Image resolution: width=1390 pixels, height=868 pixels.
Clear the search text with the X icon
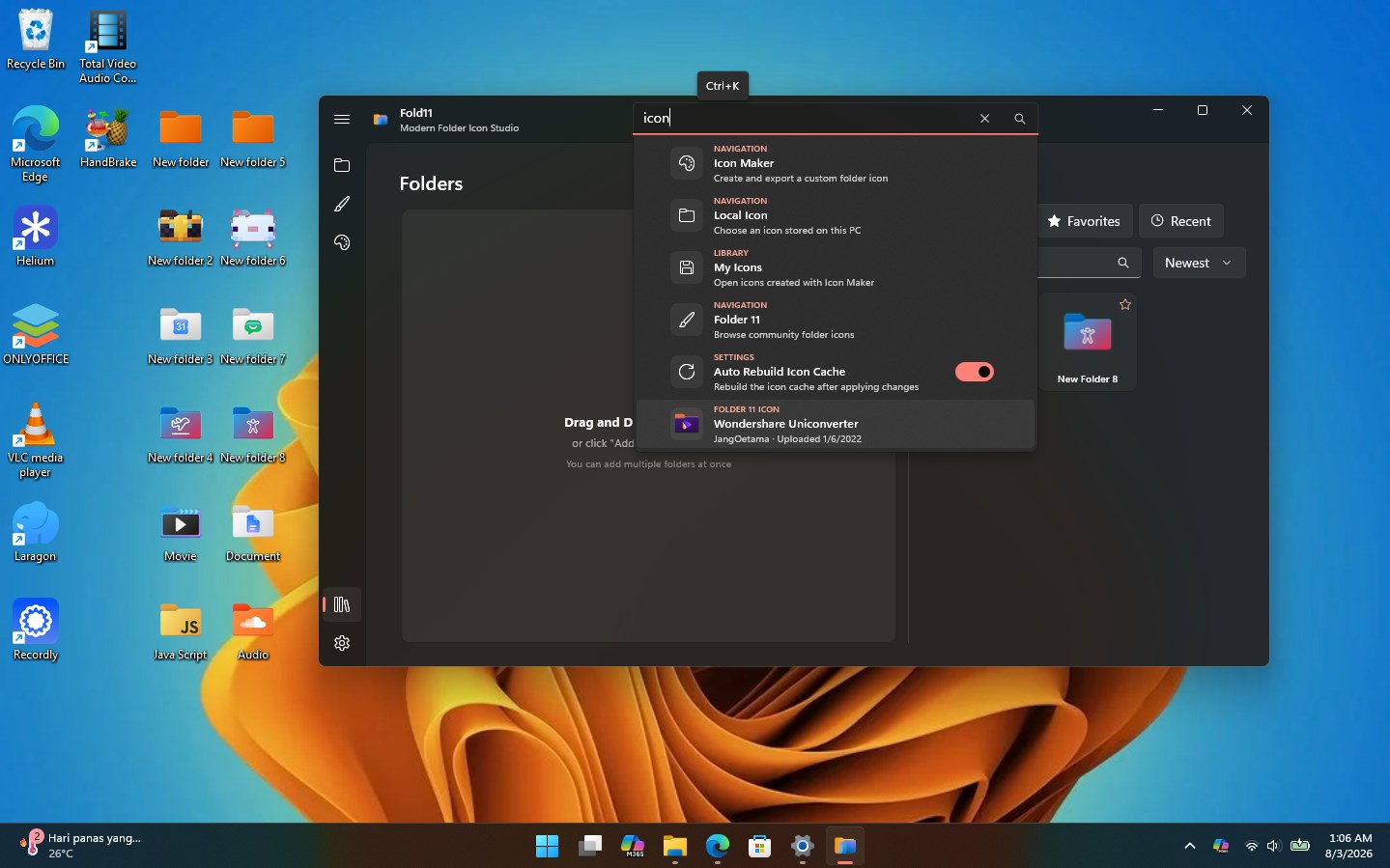(984, 119)
